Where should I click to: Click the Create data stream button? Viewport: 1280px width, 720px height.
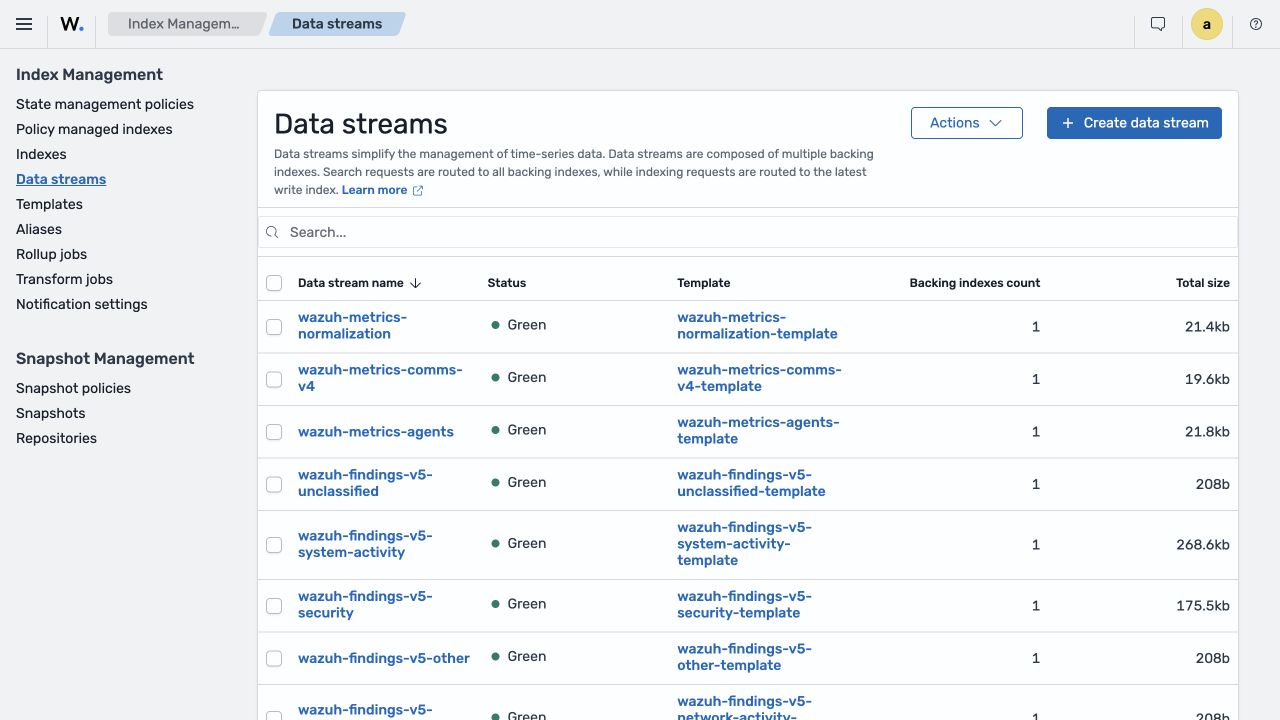point(1134,123)
